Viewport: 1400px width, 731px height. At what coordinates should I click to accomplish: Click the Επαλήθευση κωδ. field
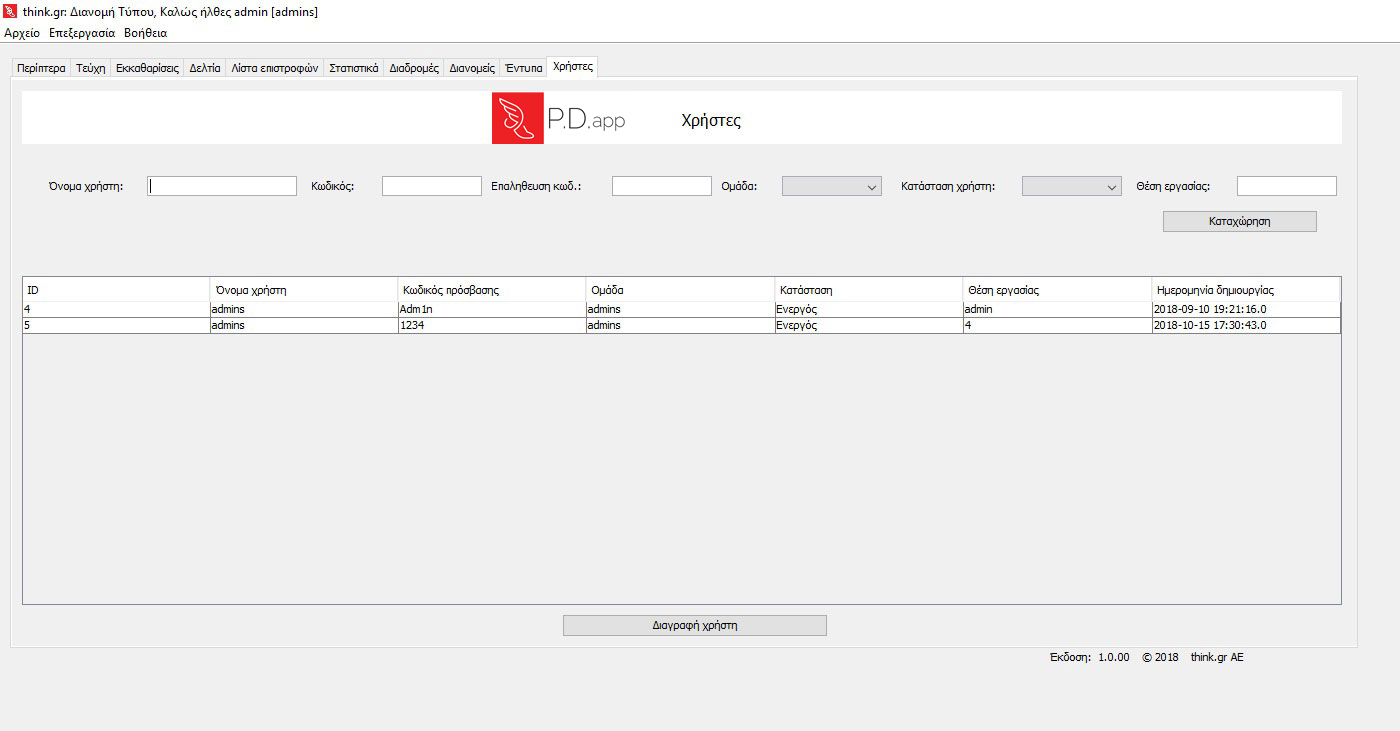661,186
